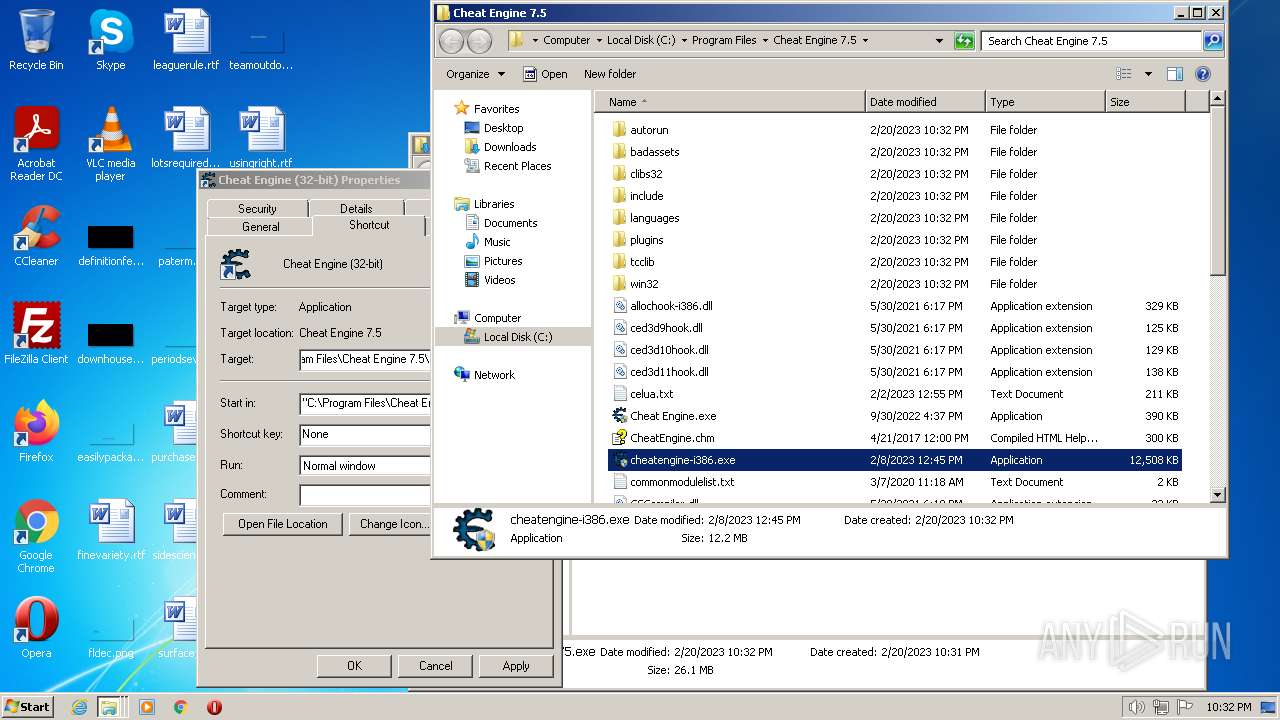This screenshot has width=1280, height=720.
Task: Open Acrobat Reader DC shortcut
Action: click(x=36, y=144)
